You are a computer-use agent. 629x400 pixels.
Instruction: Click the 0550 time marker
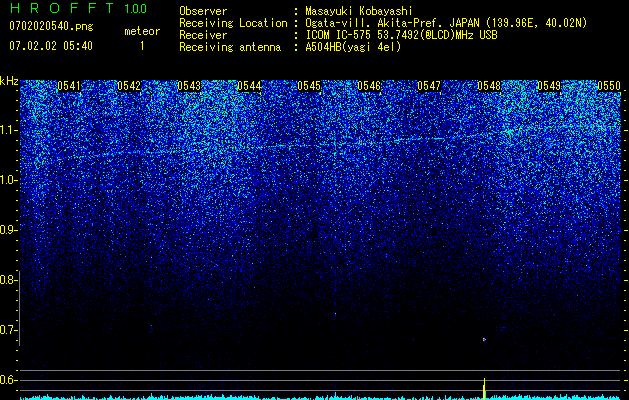pyautogui.click(x=609, y=86)
